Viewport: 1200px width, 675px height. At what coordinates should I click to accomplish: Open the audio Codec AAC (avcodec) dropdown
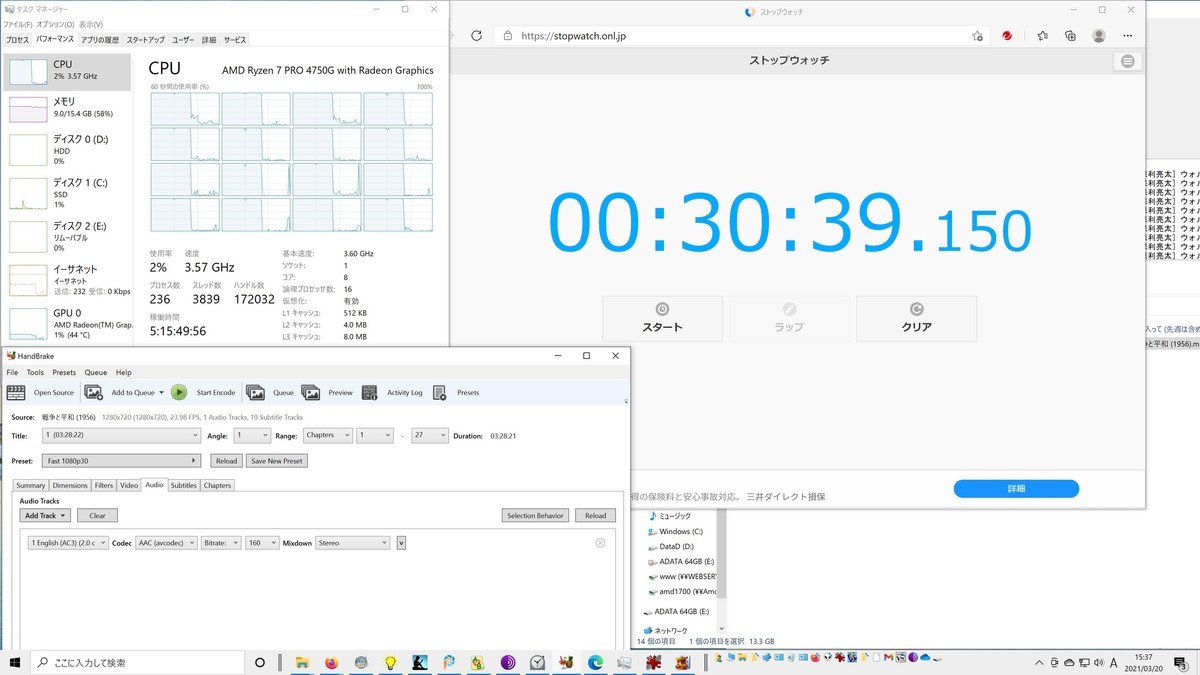pos(167,543)
